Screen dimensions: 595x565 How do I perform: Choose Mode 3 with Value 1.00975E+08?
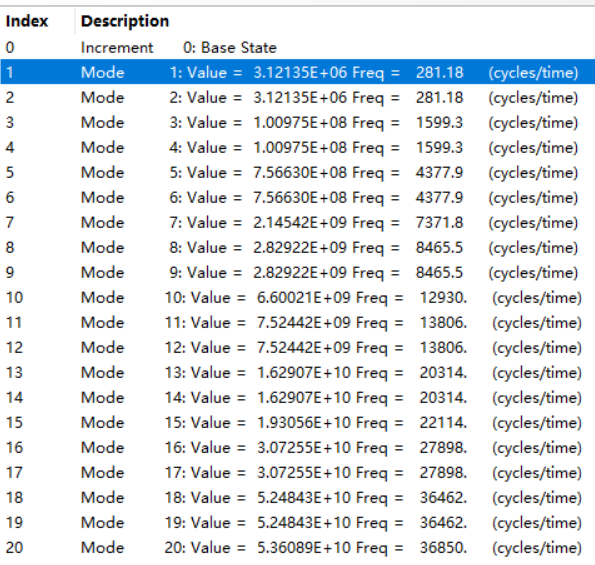point(298,122)
